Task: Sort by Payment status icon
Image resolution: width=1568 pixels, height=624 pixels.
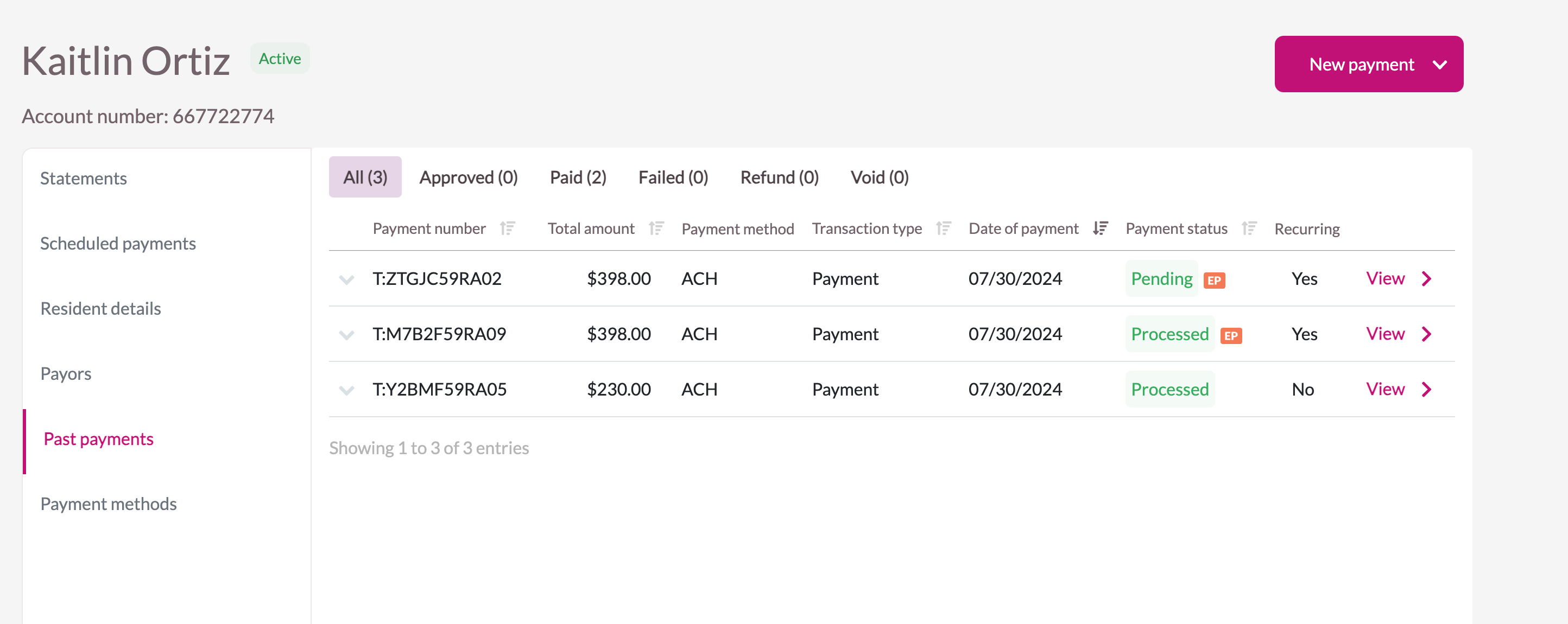Action: pos(1248,228)
